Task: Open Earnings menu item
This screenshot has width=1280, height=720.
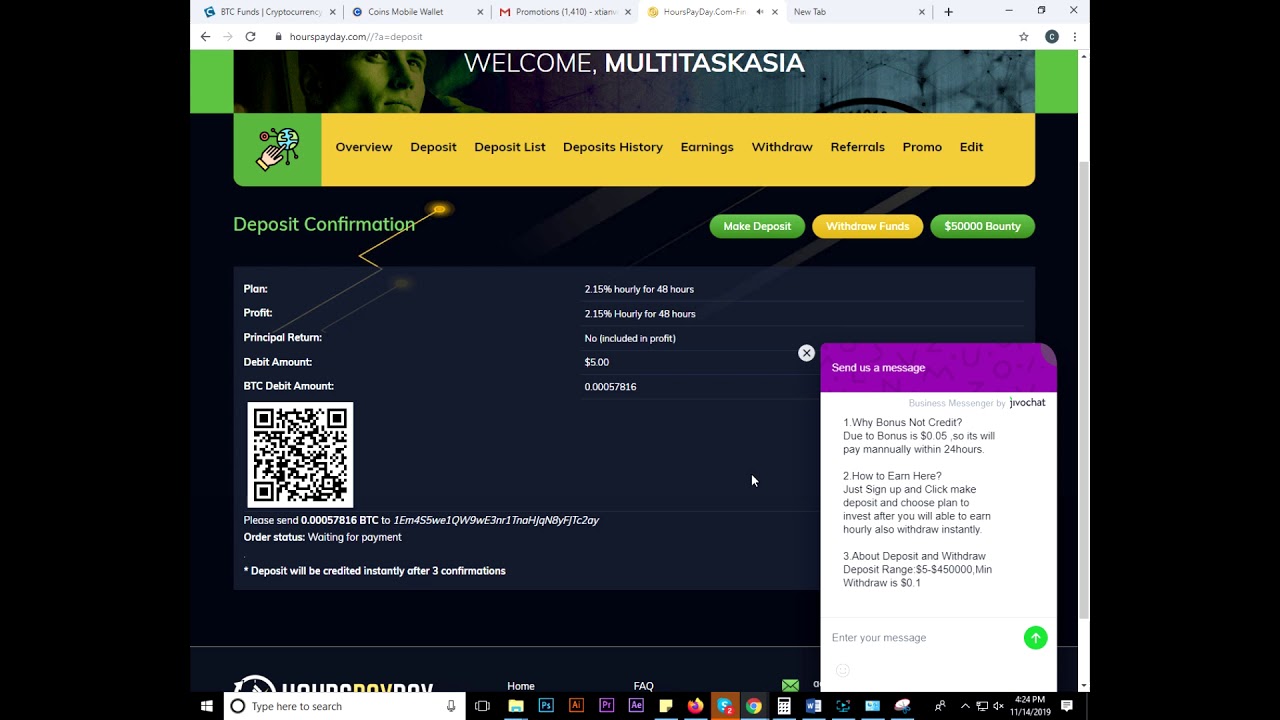Action: (707, 147)
